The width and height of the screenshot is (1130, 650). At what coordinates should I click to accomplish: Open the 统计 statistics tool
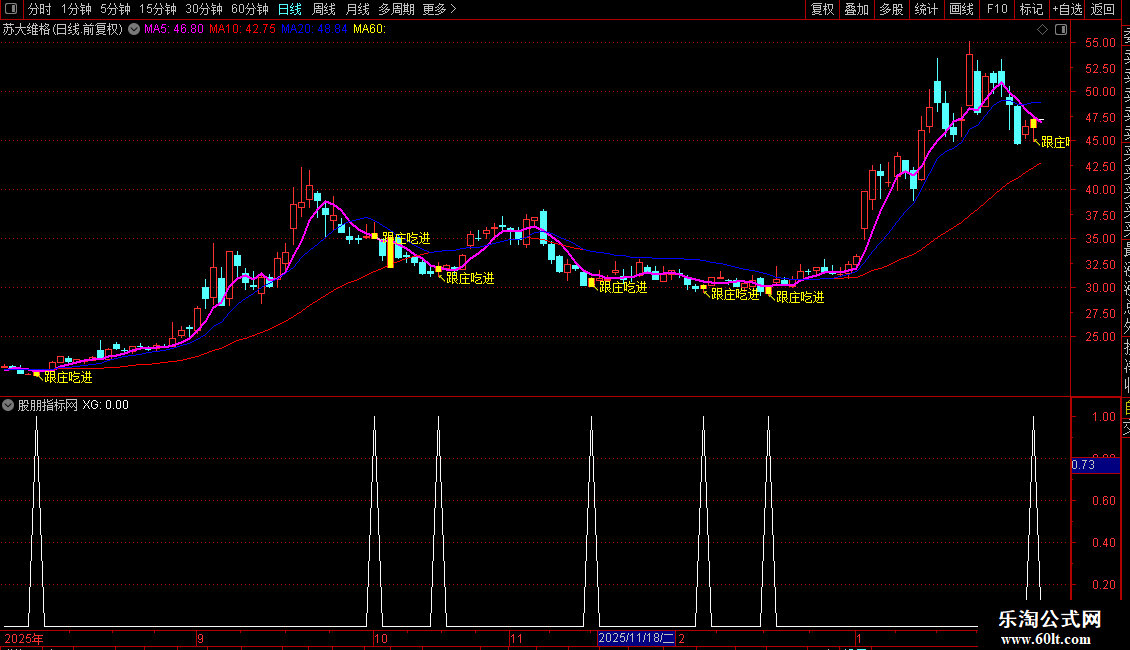(926, 9)
